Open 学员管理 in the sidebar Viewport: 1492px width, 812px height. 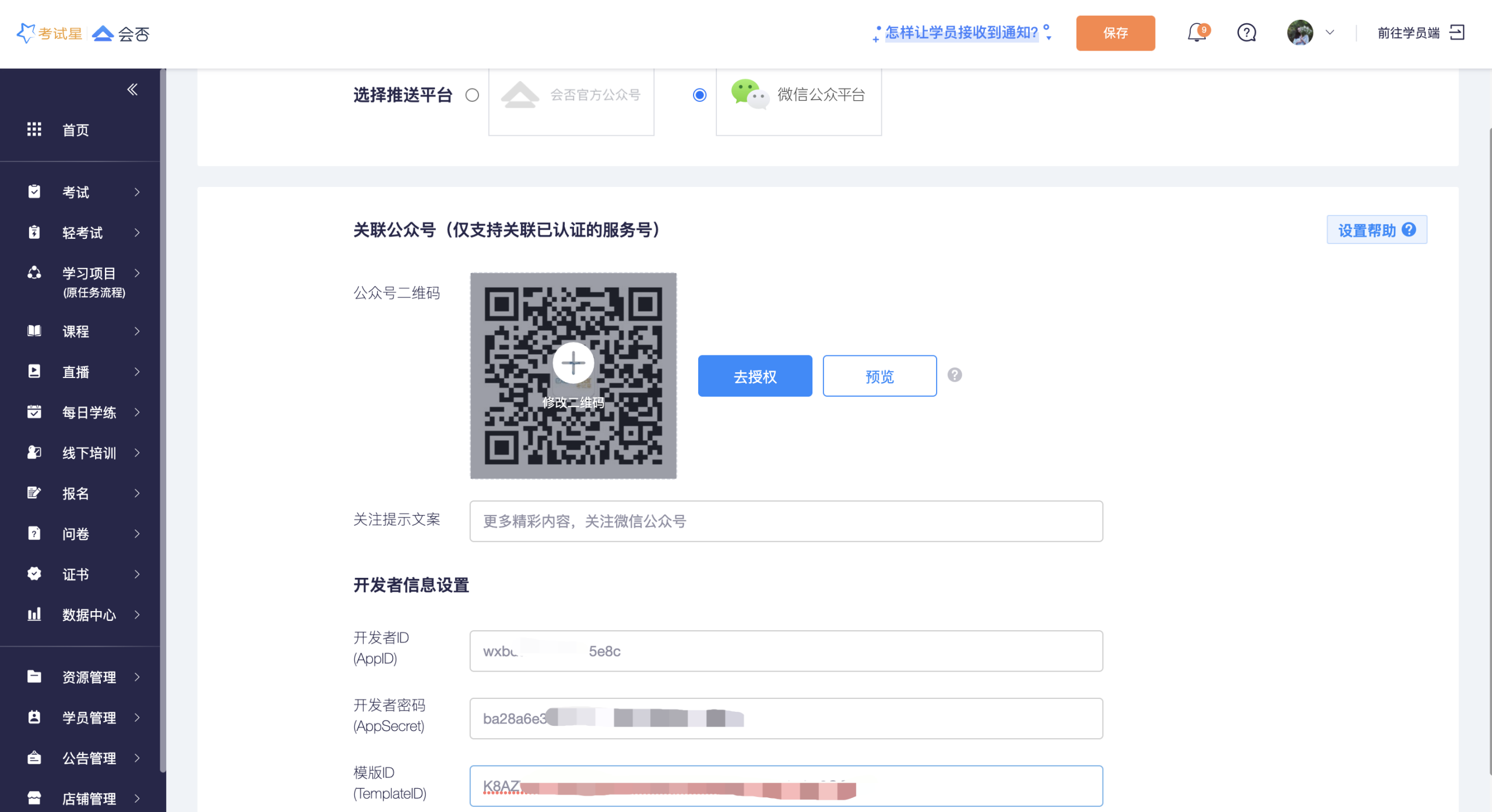pyautogui.click(x=89, y=717)
